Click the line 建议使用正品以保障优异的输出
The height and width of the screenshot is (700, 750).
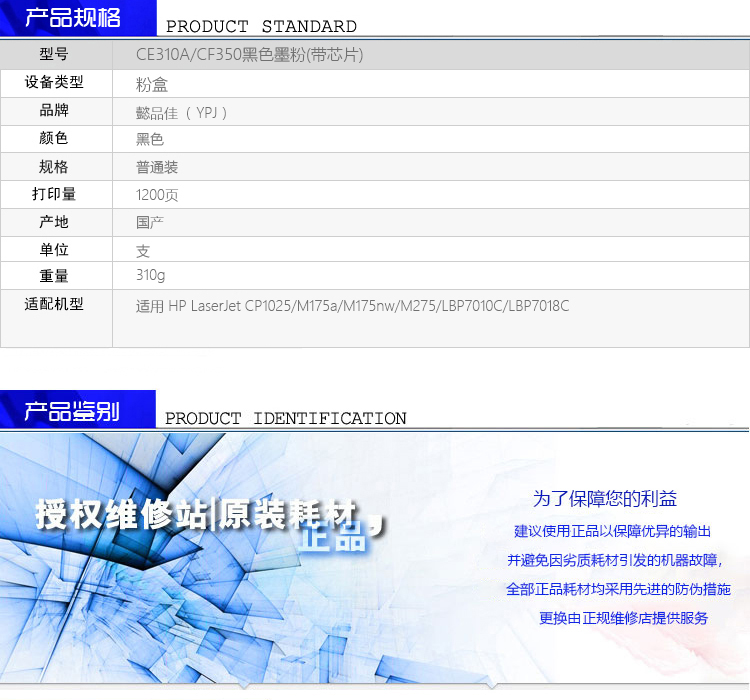(x=612, y=532)
